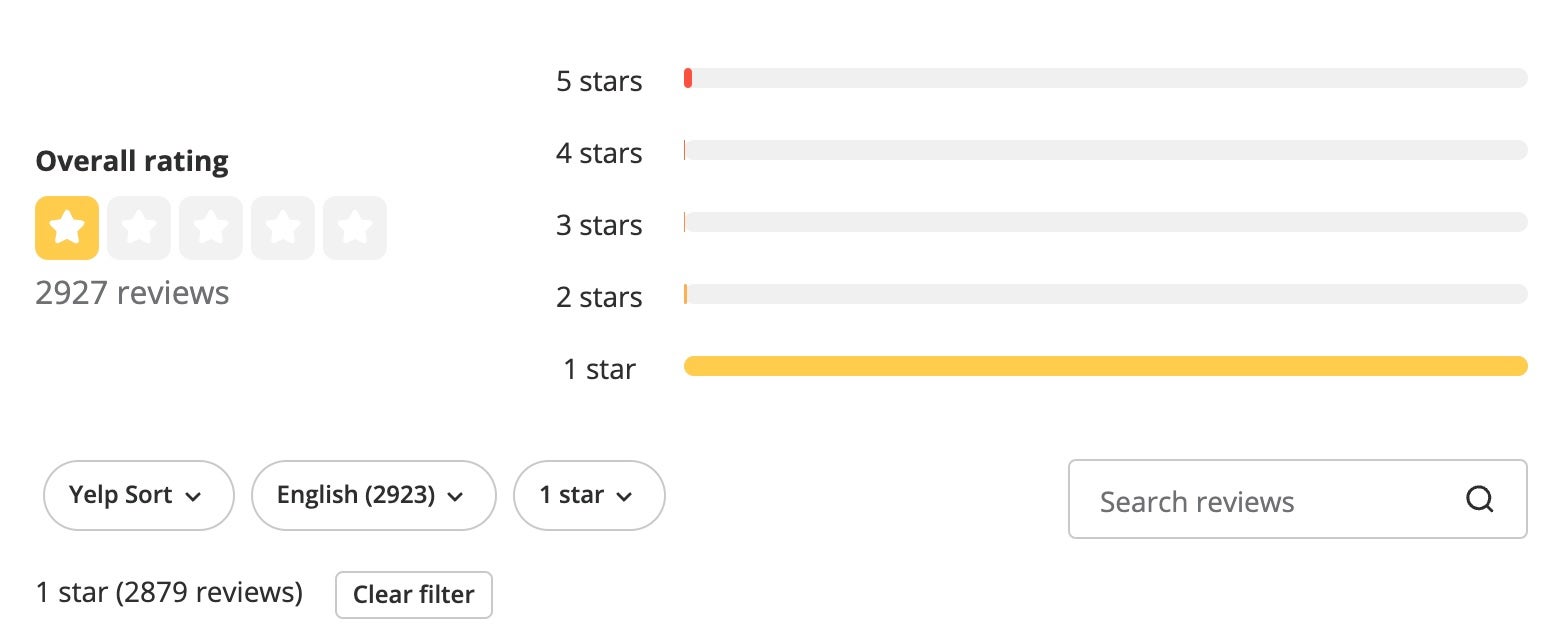This screenshot has height=642, width=1566.
Task: Select the 5 stars rating bar
Action: [x=1105, y=78]
